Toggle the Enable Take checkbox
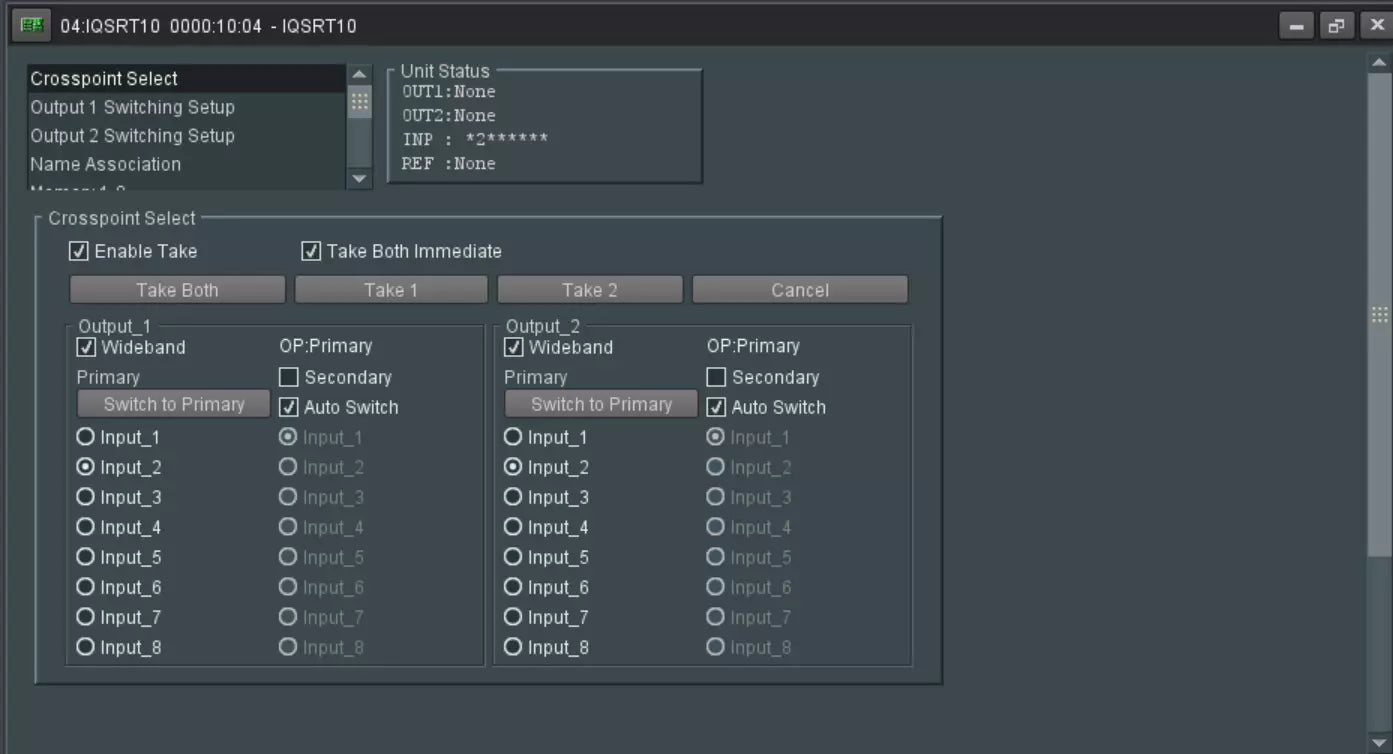 coord(80,251)
